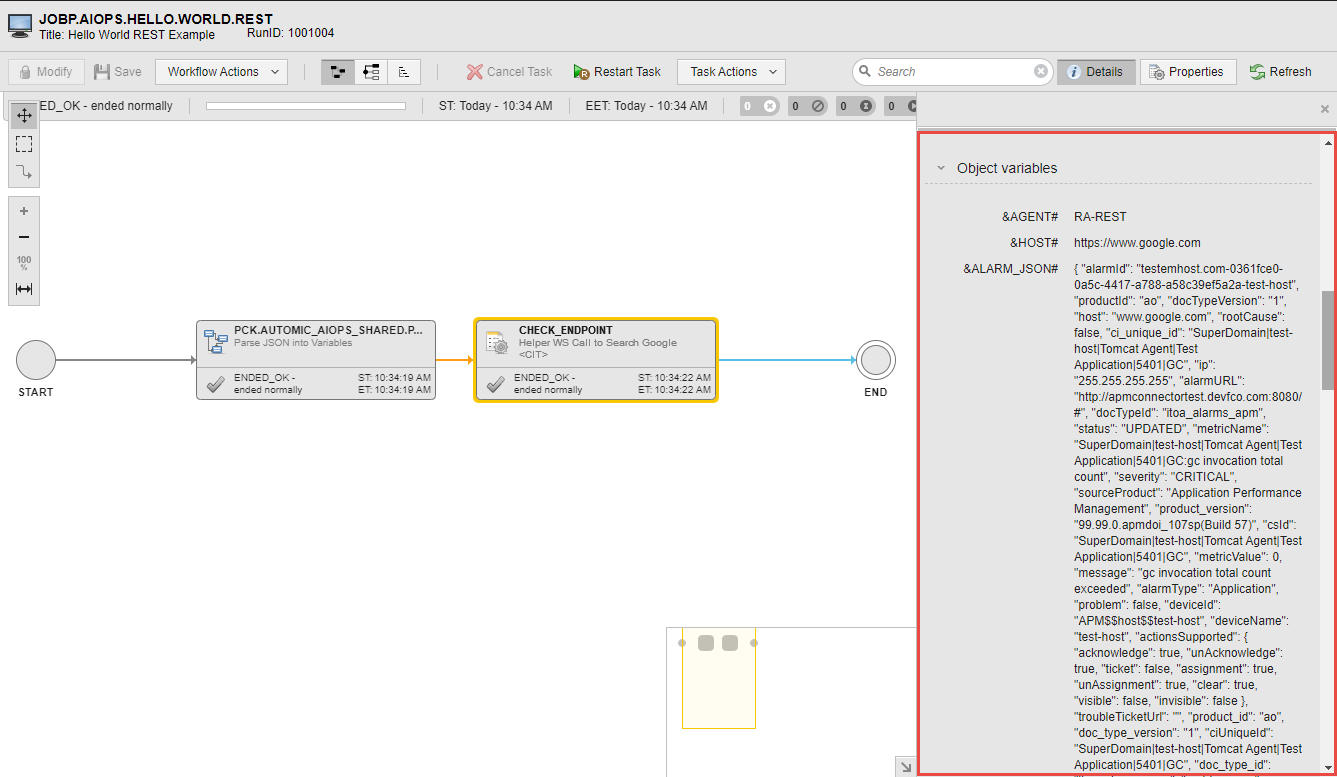The width and height of the screenshot is (1337, 777).
Task: Switch to list/Gantt workflow view
Action: pos(404,72)
